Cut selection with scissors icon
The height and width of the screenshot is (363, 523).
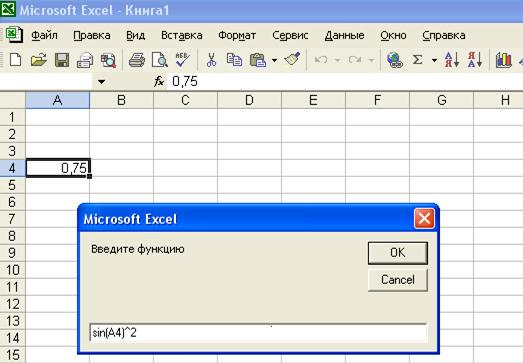pos(211,60)
